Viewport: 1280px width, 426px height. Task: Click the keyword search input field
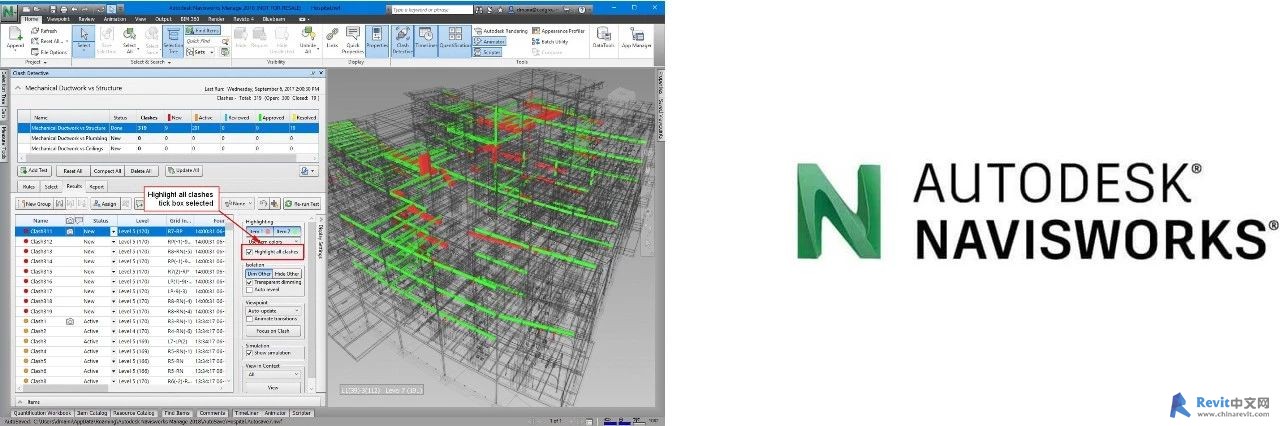432,10
